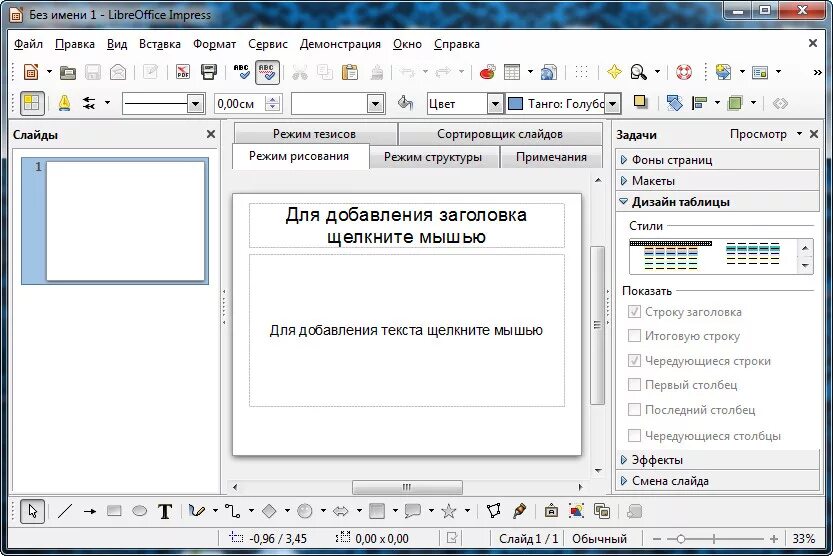Open the 'Демонстрация' menu
833x556 pixels.
click(340, 44)
